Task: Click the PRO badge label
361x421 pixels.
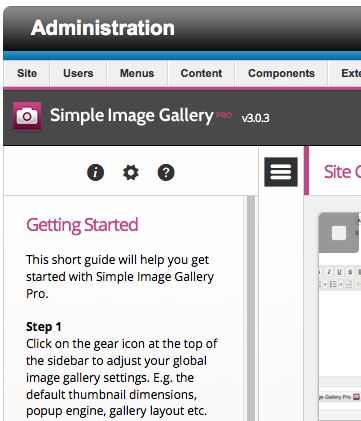Action: tap(224, 115)
